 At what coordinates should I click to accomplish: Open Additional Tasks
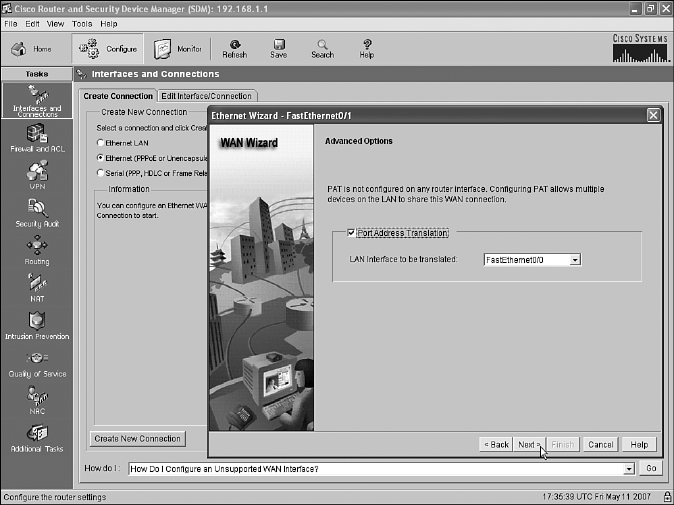(37, 438)
